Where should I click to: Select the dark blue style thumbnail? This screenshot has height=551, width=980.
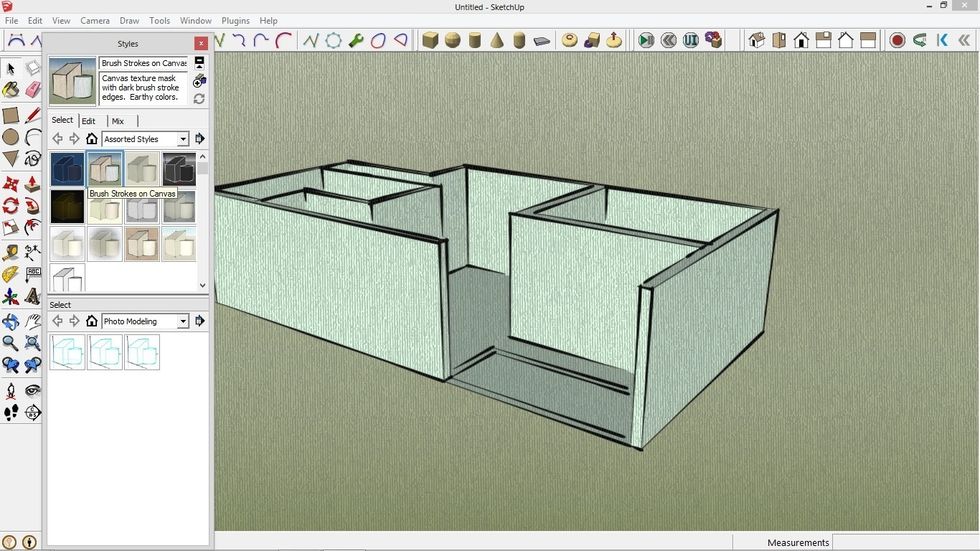tap(67, 169)
